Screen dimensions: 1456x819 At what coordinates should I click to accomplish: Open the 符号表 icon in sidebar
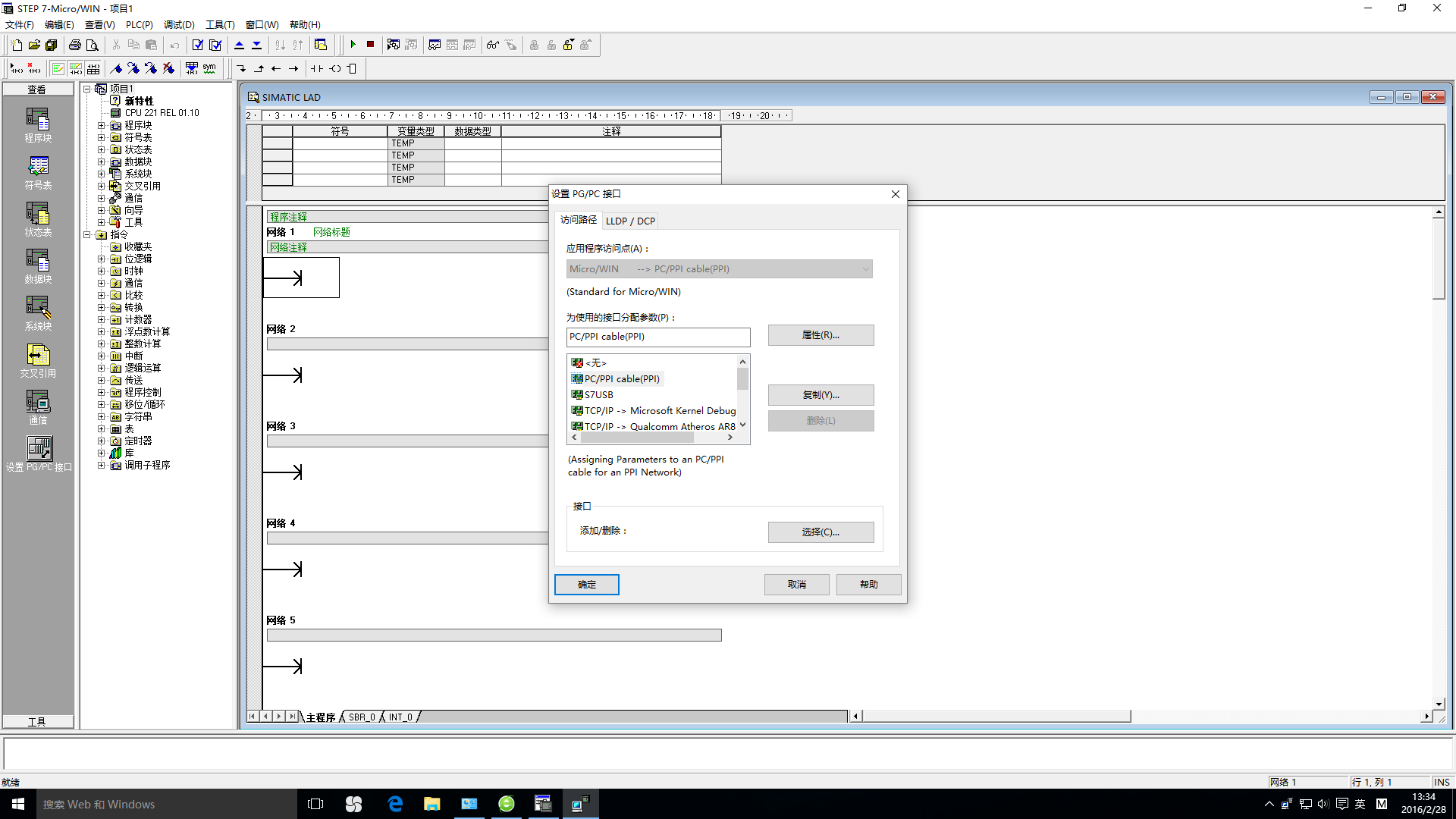click(x=38, y=166)
